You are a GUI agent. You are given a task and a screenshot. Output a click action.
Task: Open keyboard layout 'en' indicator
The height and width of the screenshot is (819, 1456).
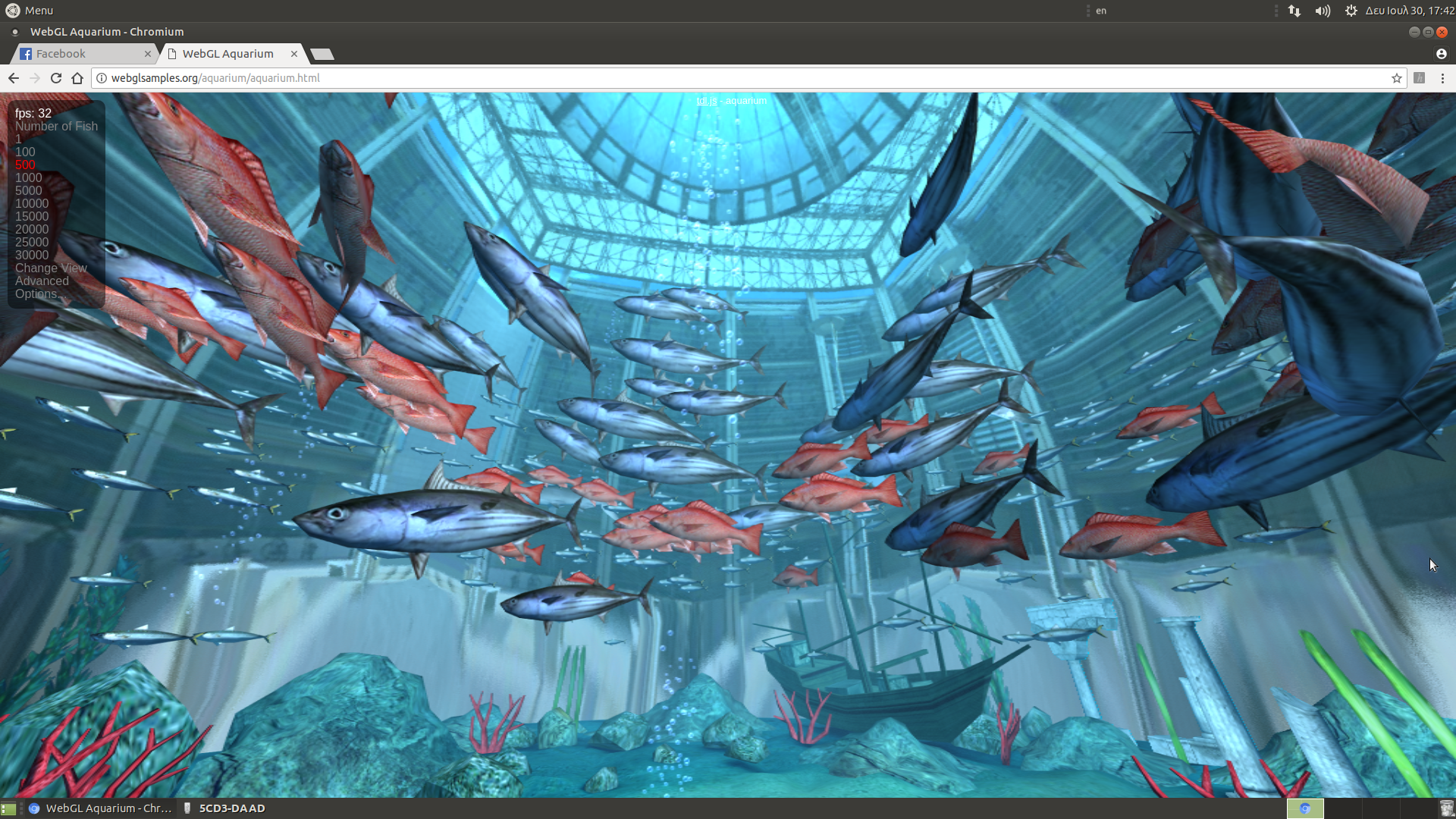[x=1100, y=11]
